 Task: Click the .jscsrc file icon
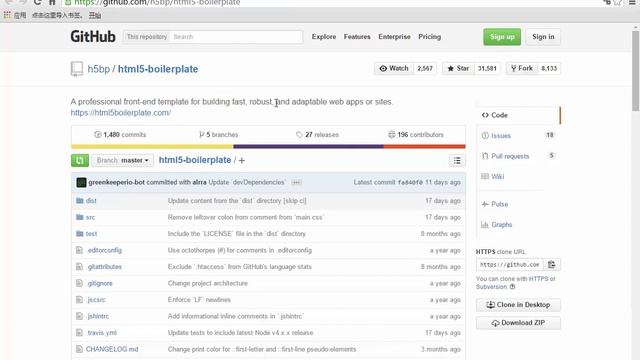79,300
